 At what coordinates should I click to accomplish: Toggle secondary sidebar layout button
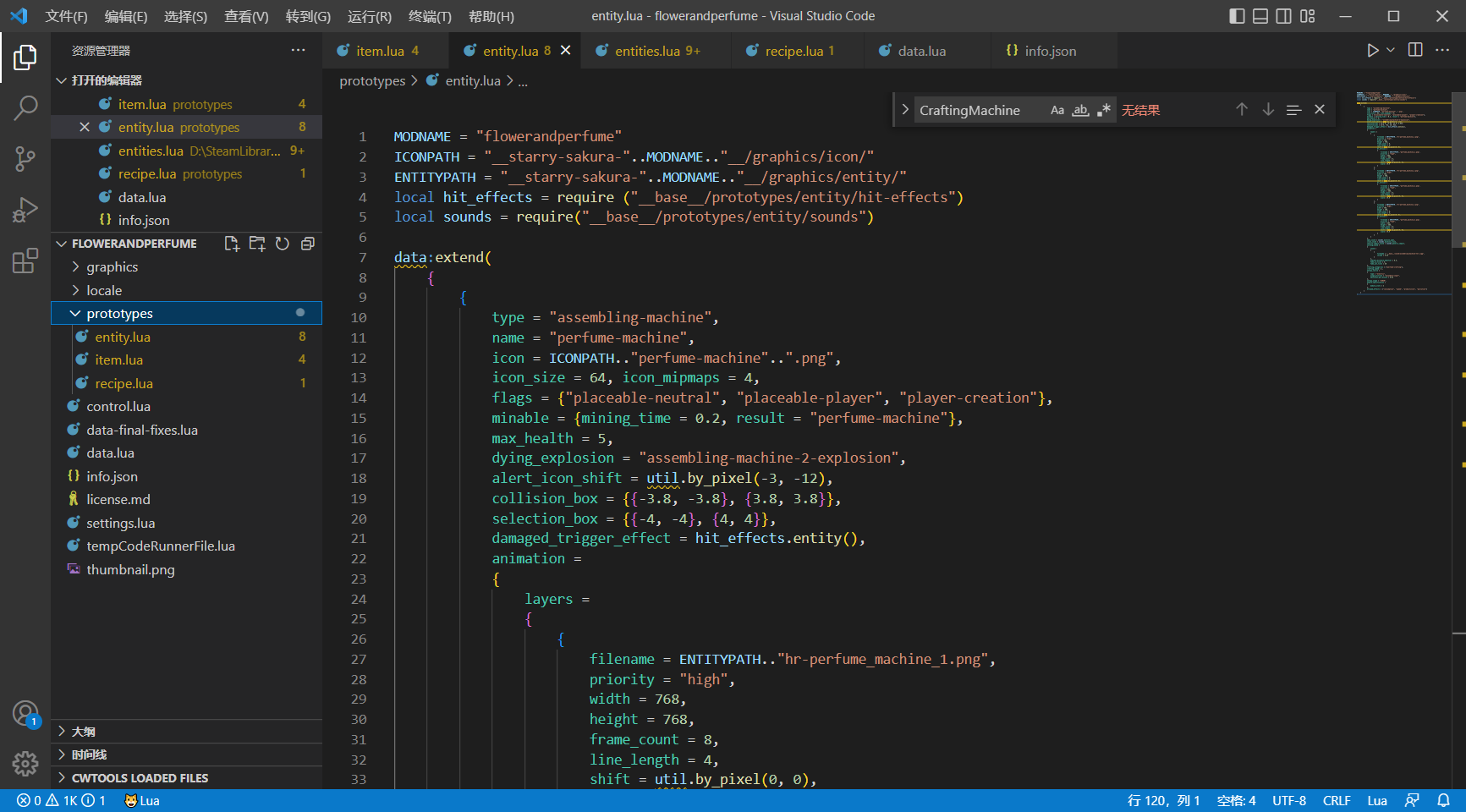click(x=1284, y=16)
